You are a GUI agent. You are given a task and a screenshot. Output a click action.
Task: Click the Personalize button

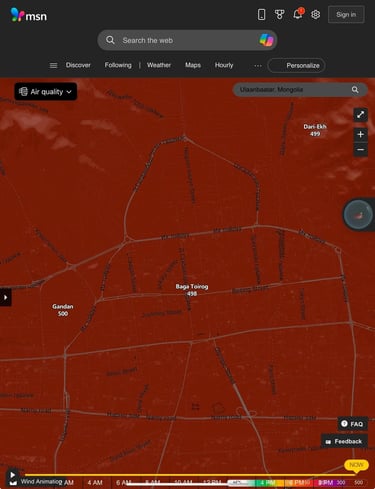(296, 65)
